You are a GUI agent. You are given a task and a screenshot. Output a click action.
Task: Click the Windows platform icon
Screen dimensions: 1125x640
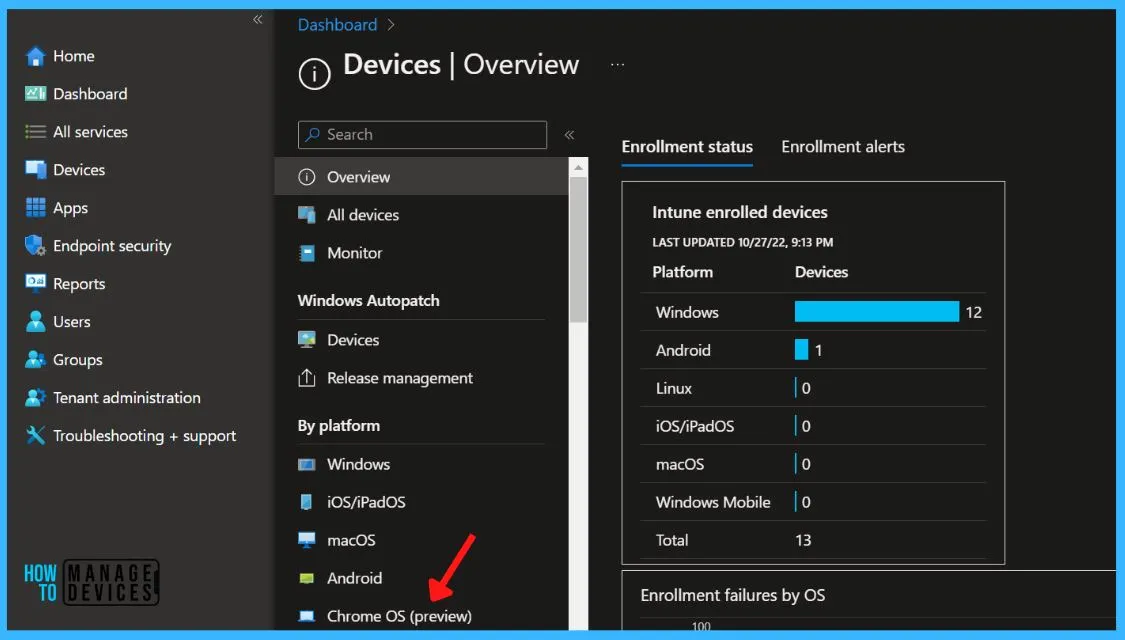306,464
